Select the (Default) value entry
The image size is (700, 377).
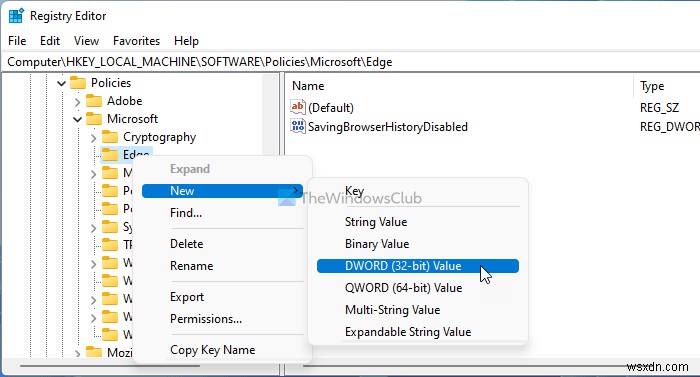tap(331, 108)
